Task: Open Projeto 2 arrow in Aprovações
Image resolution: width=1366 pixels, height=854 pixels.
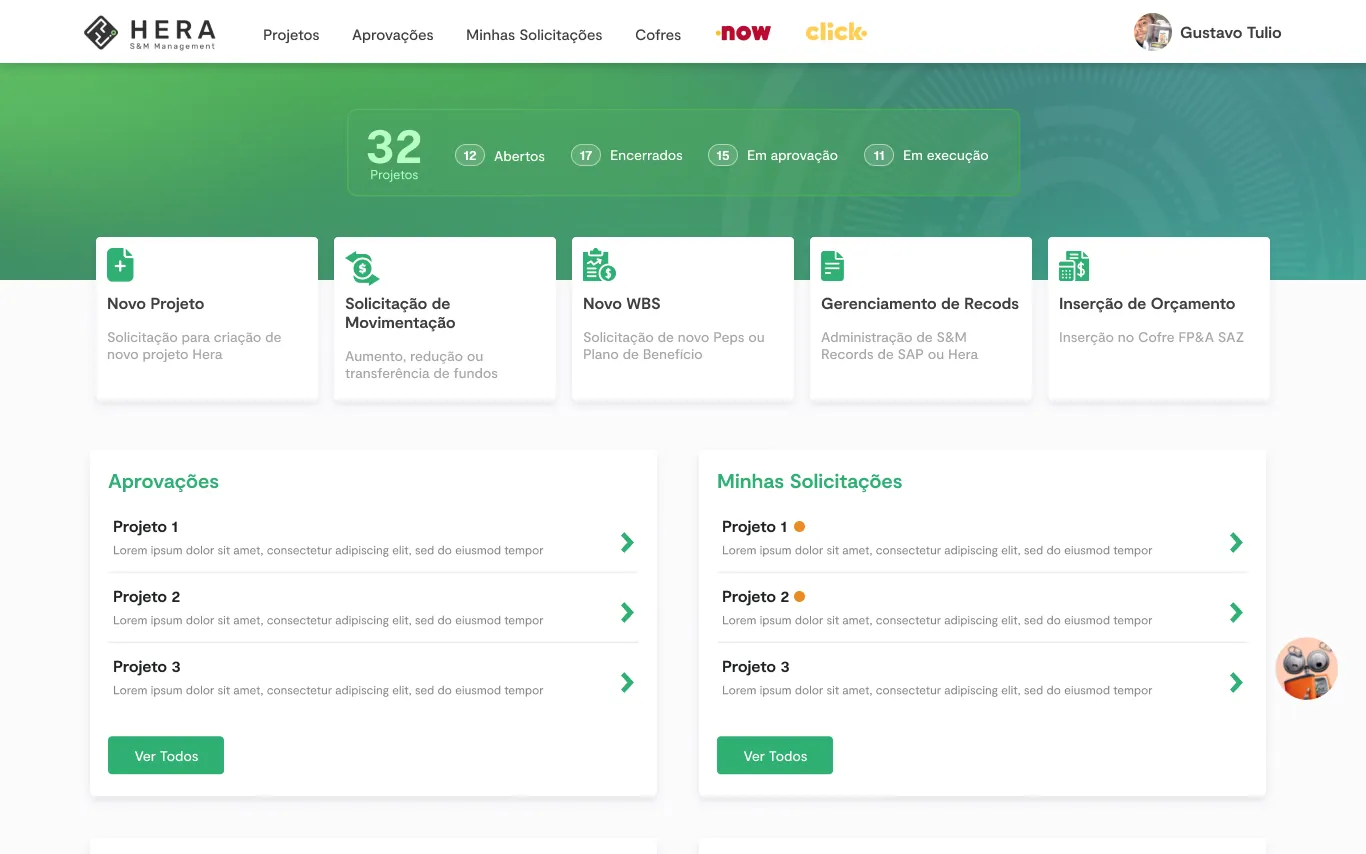Action: click(x=627, y=612)
